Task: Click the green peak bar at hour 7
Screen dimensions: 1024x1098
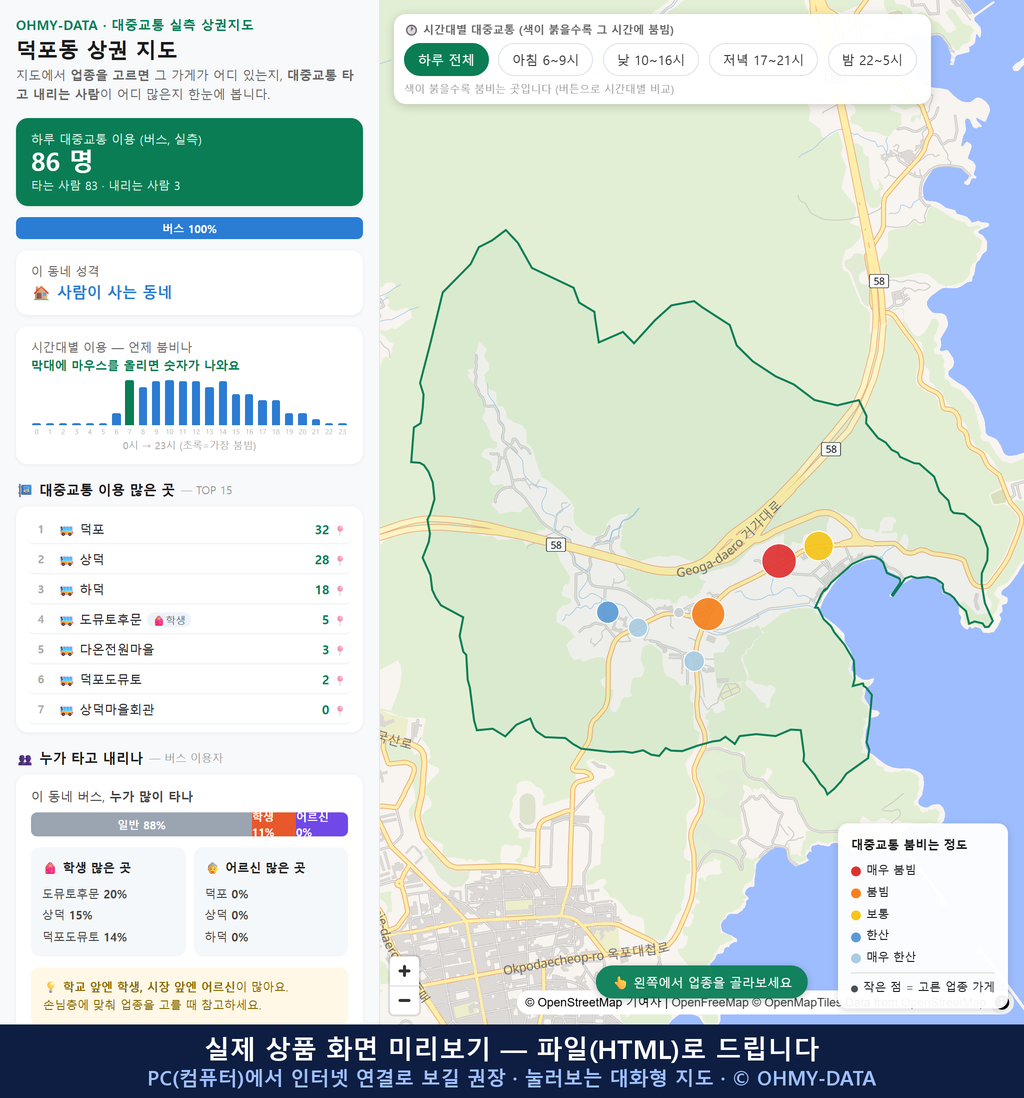Action: click(130, 403)
